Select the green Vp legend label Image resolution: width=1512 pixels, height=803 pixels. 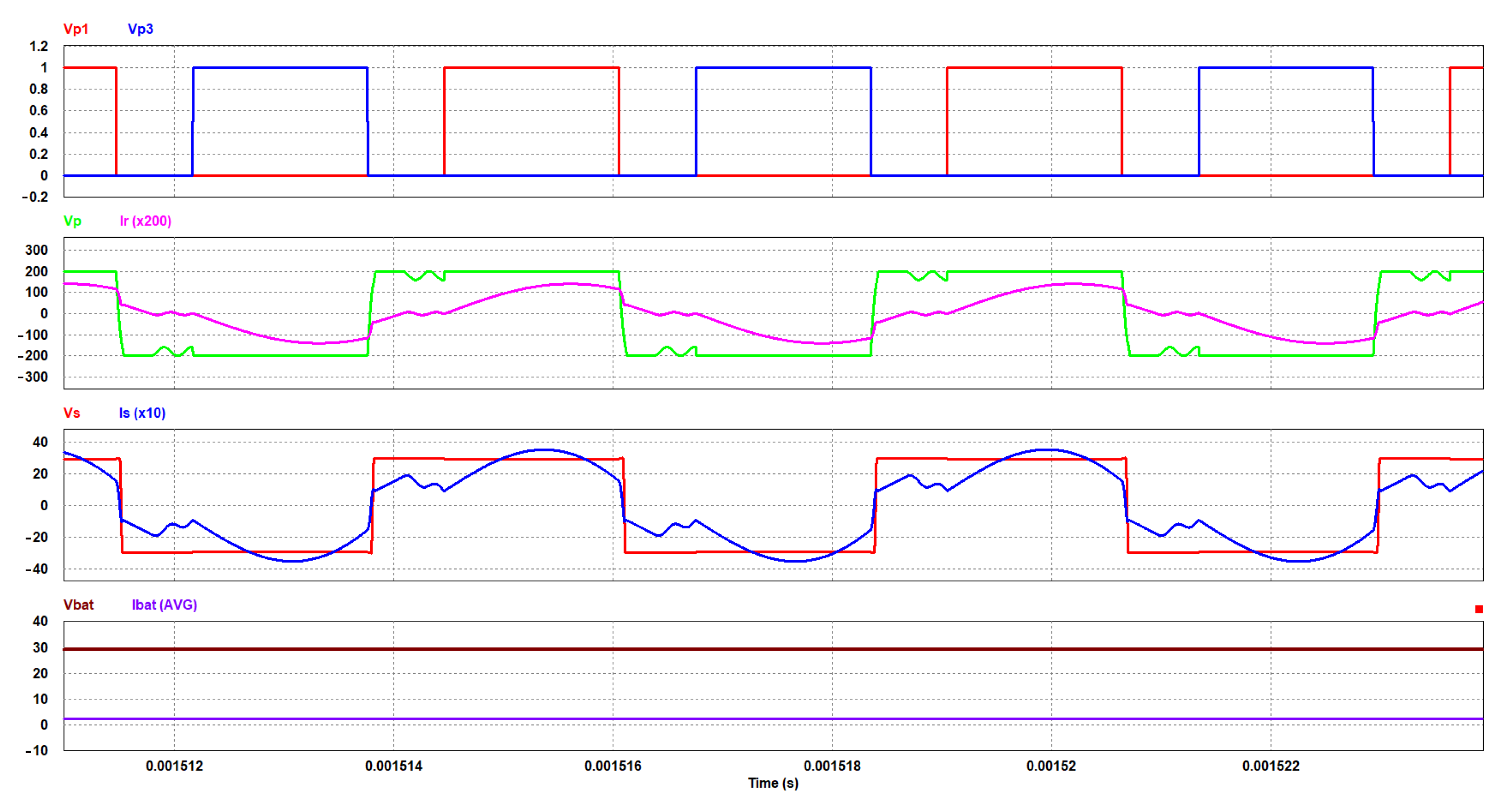(72, 221)
